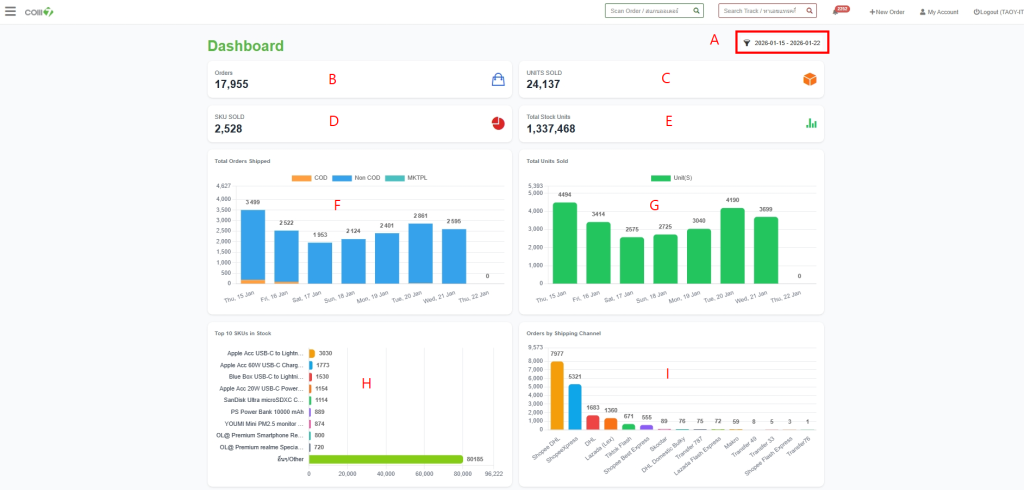The image size is (1024, 490).
Task: Click the Logout link in top bar
Action: coord(996,12)
